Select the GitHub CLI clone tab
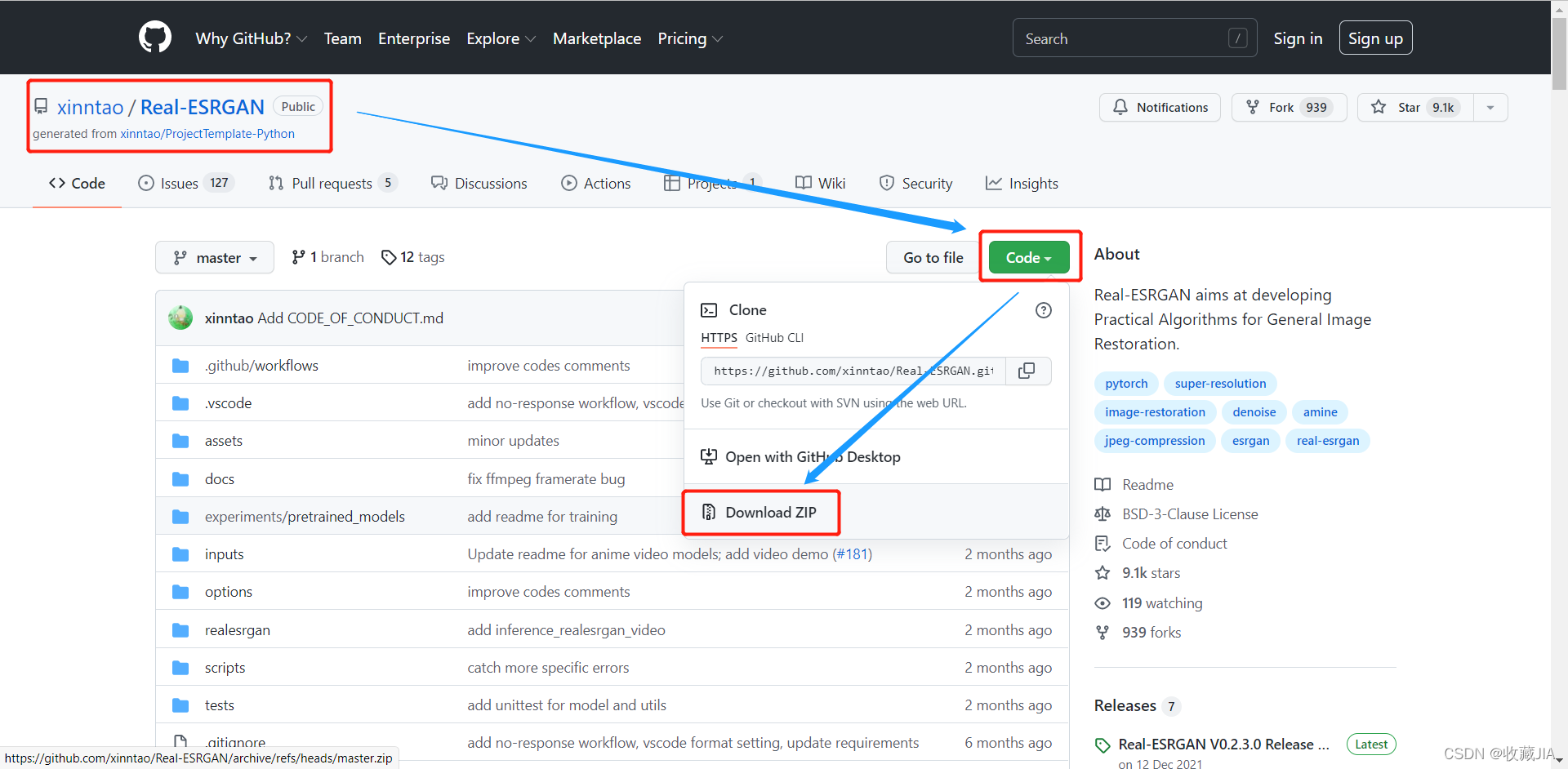The width and height of the screenshot is (1568, 769). point(774,338)
